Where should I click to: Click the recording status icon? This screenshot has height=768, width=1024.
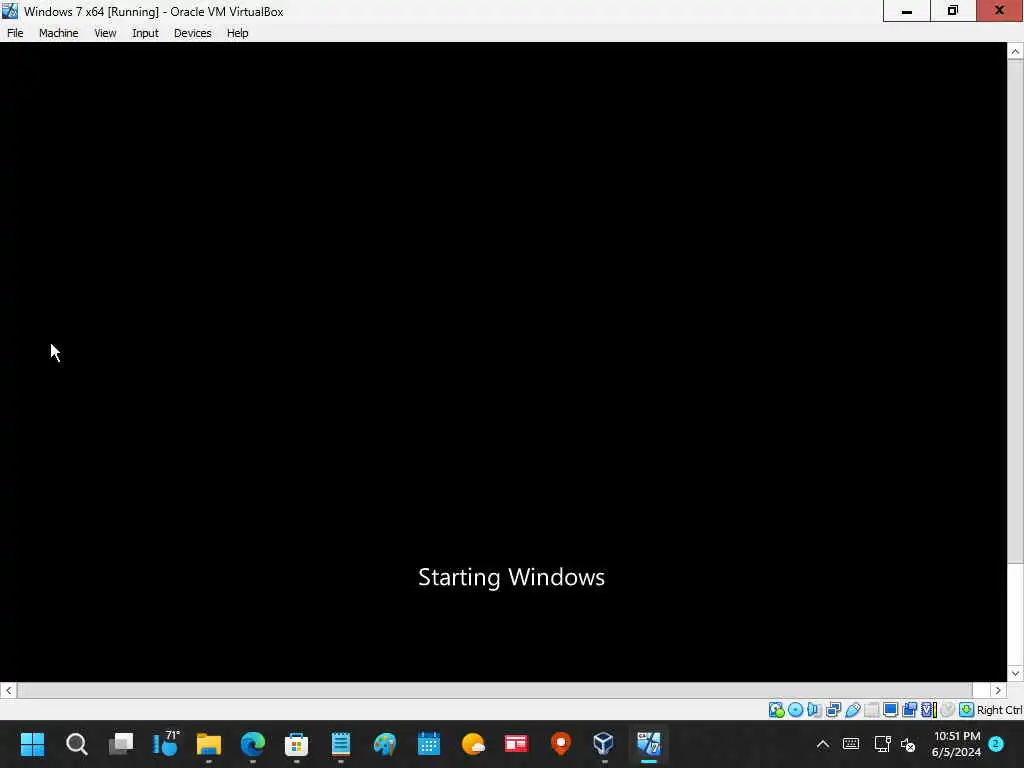tap(909, 710)
